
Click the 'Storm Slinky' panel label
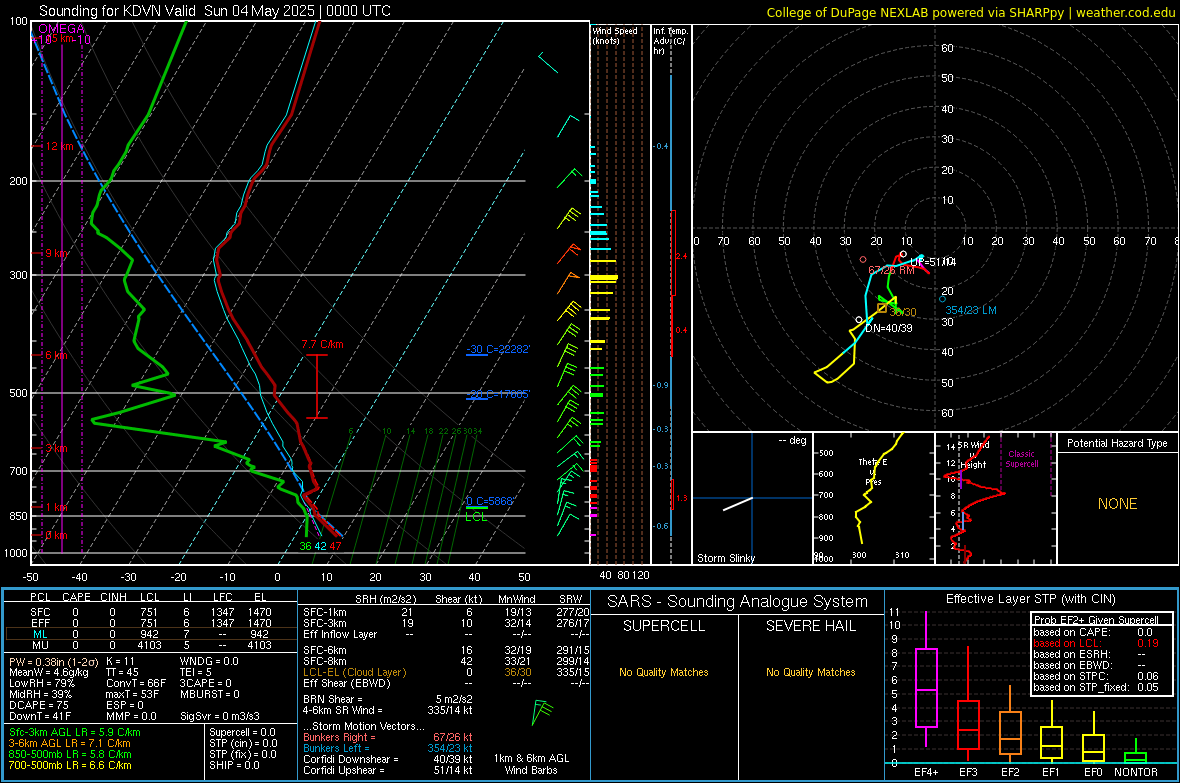726,558
